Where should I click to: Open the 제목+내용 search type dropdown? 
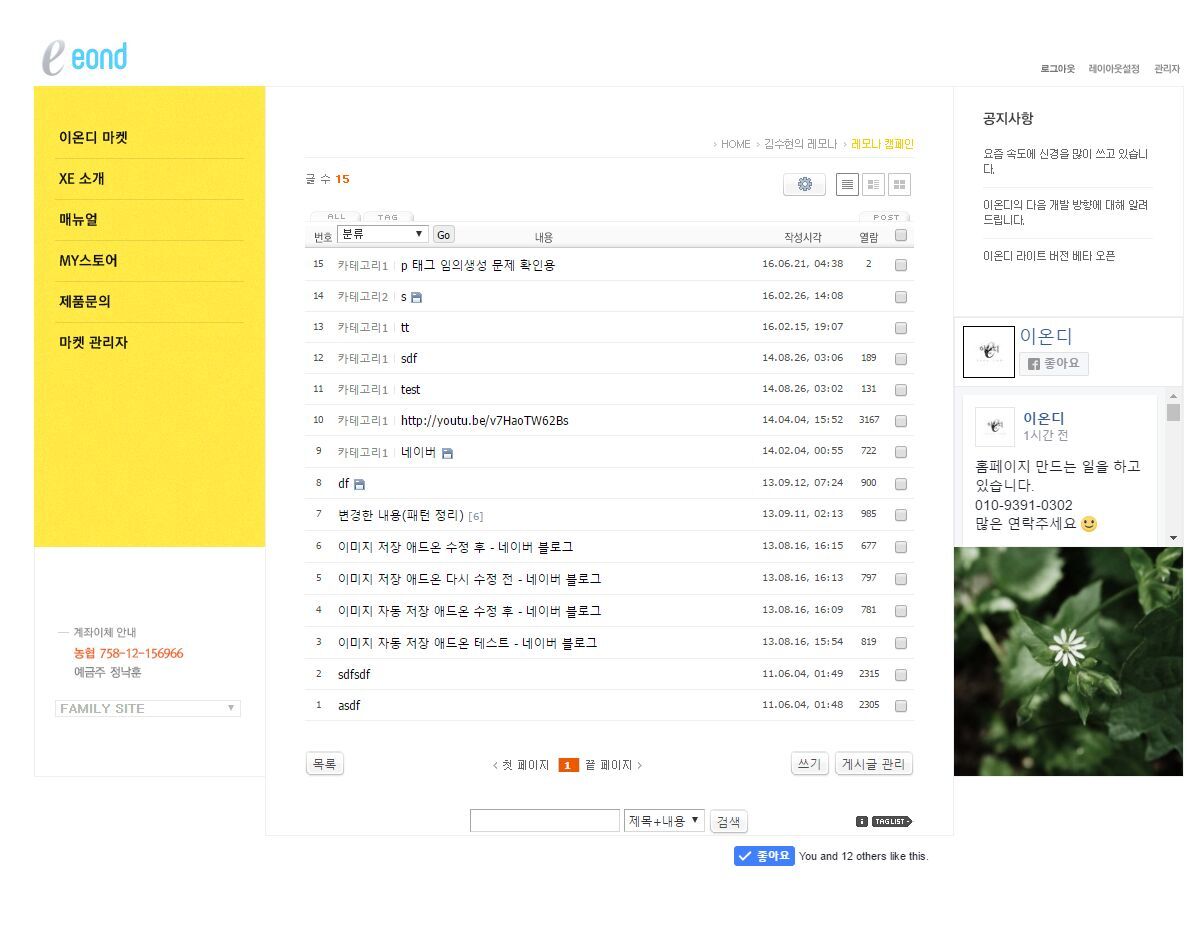(664, 821)
